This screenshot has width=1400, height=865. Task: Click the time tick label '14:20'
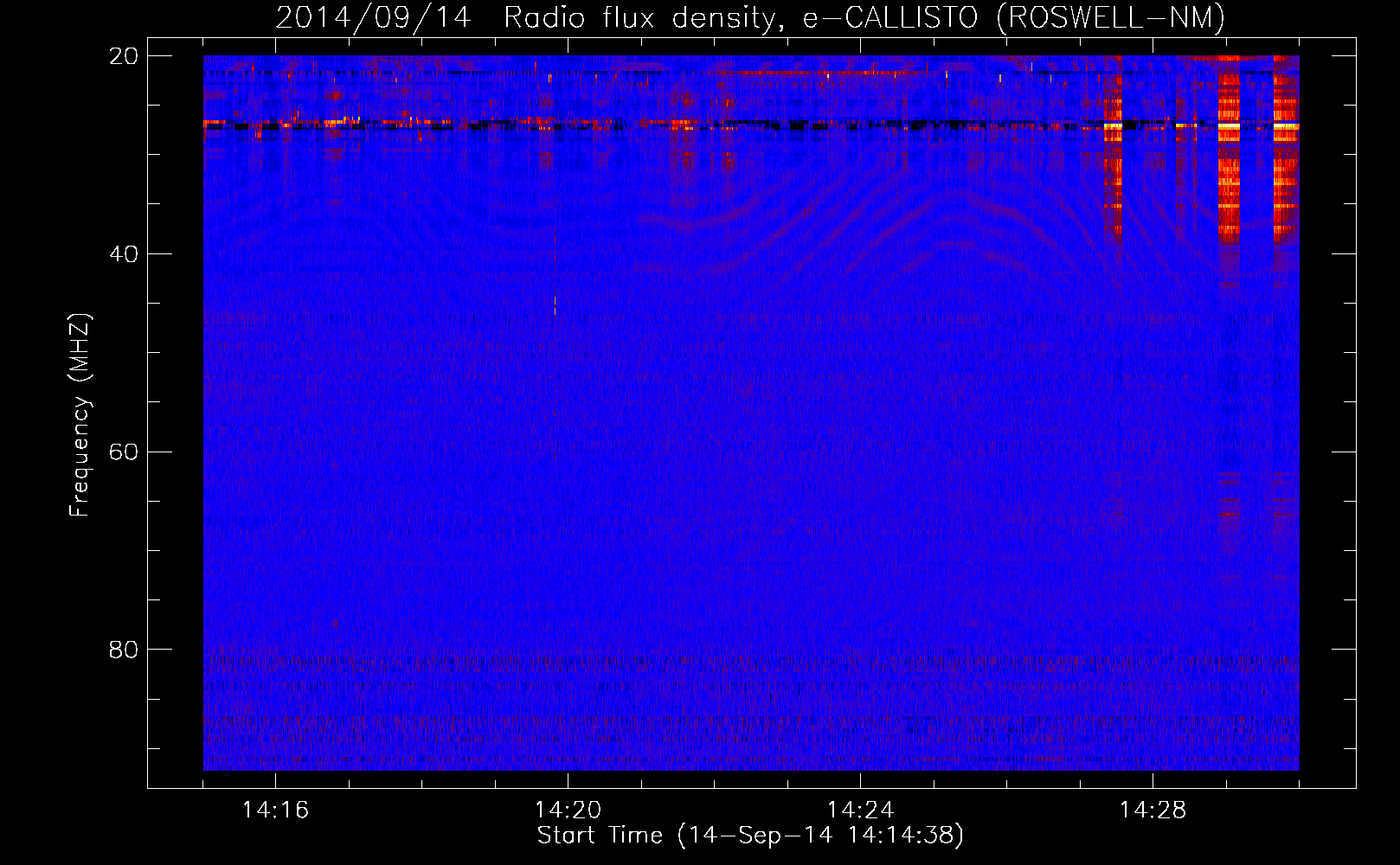point(568,810)
